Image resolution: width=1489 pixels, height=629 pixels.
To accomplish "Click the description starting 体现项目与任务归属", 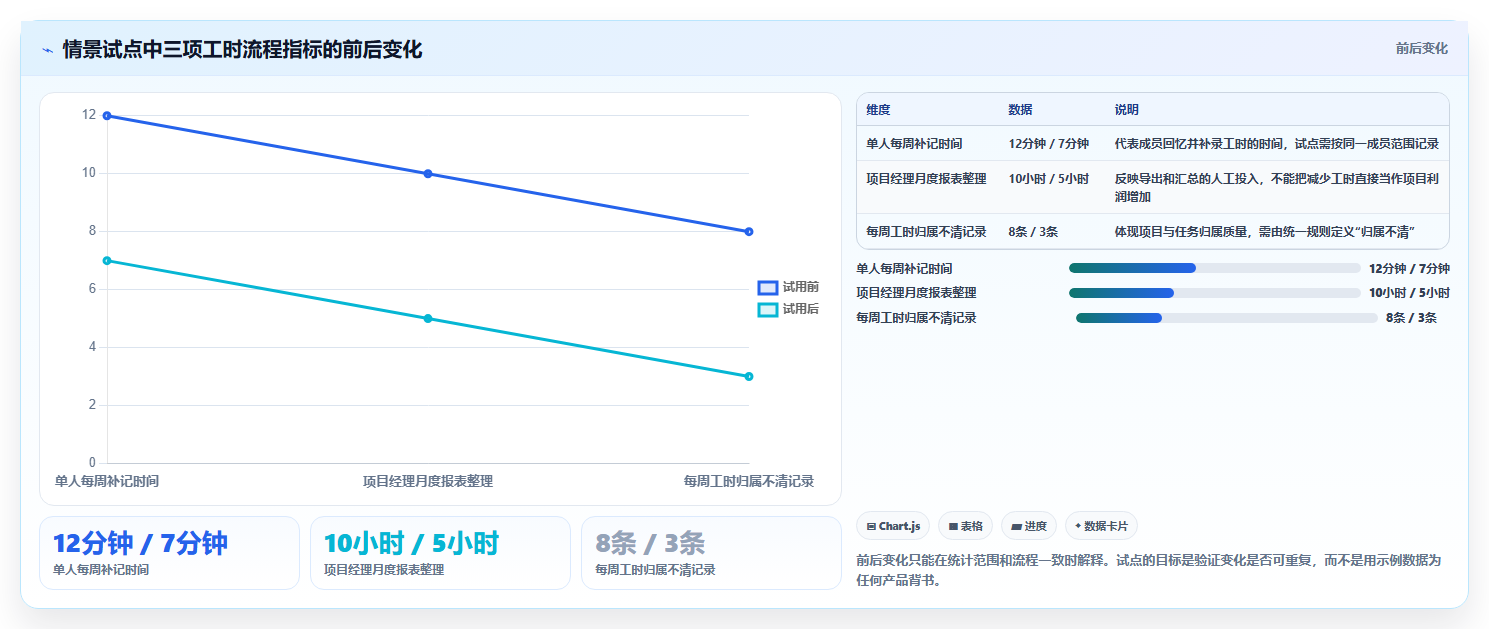I will point(1264,232).
